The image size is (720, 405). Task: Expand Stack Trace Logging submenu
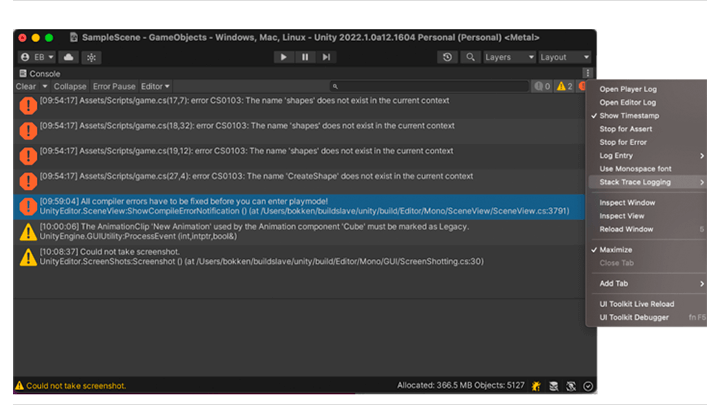(x=647, y=182)
